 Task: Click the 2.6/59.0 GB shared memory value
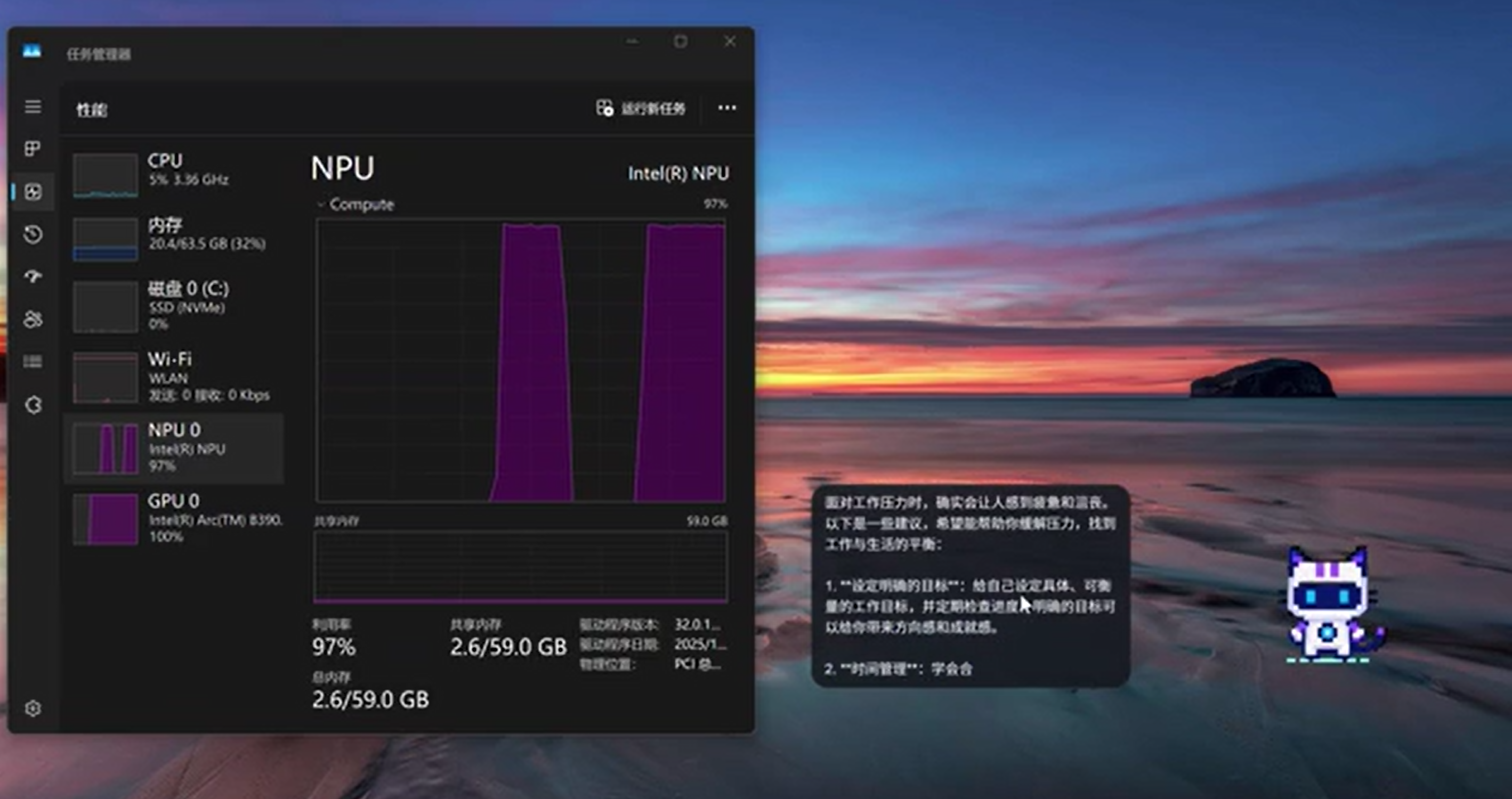coord(508,647)
